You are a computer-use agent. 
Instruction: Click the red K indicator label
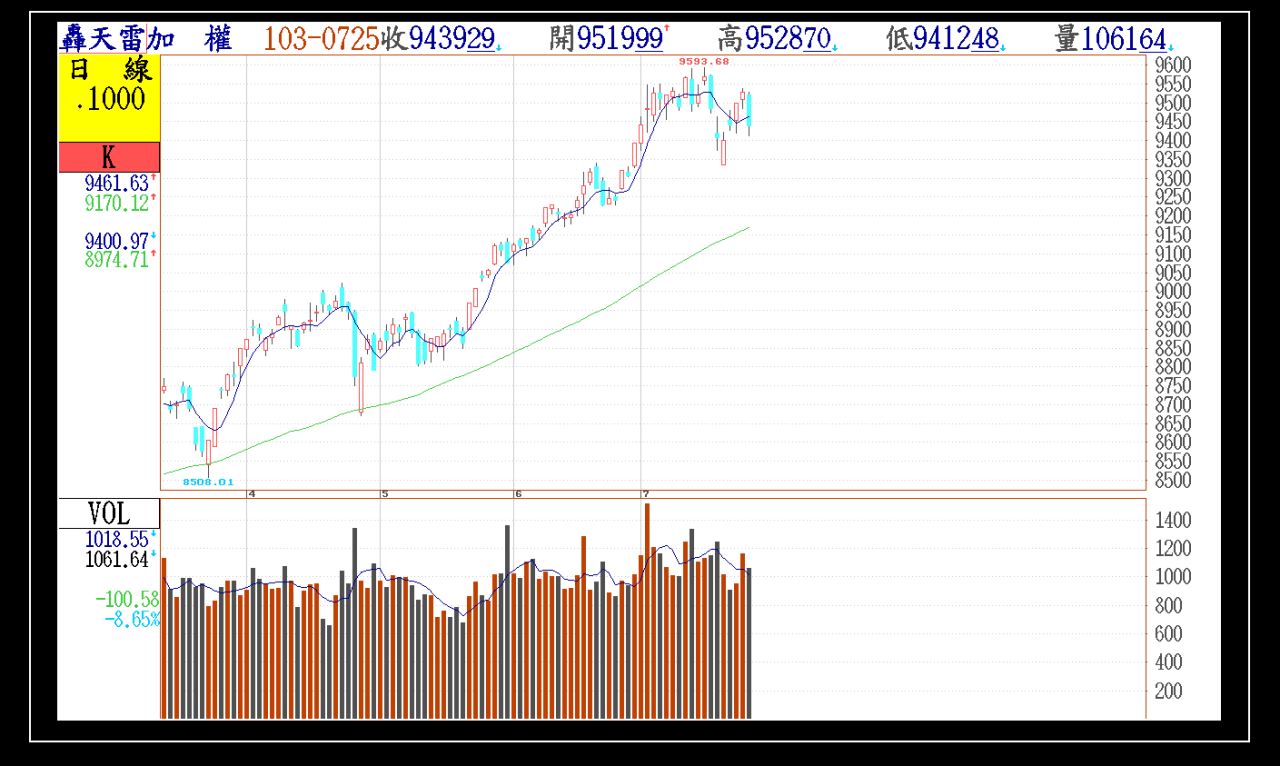108,157
